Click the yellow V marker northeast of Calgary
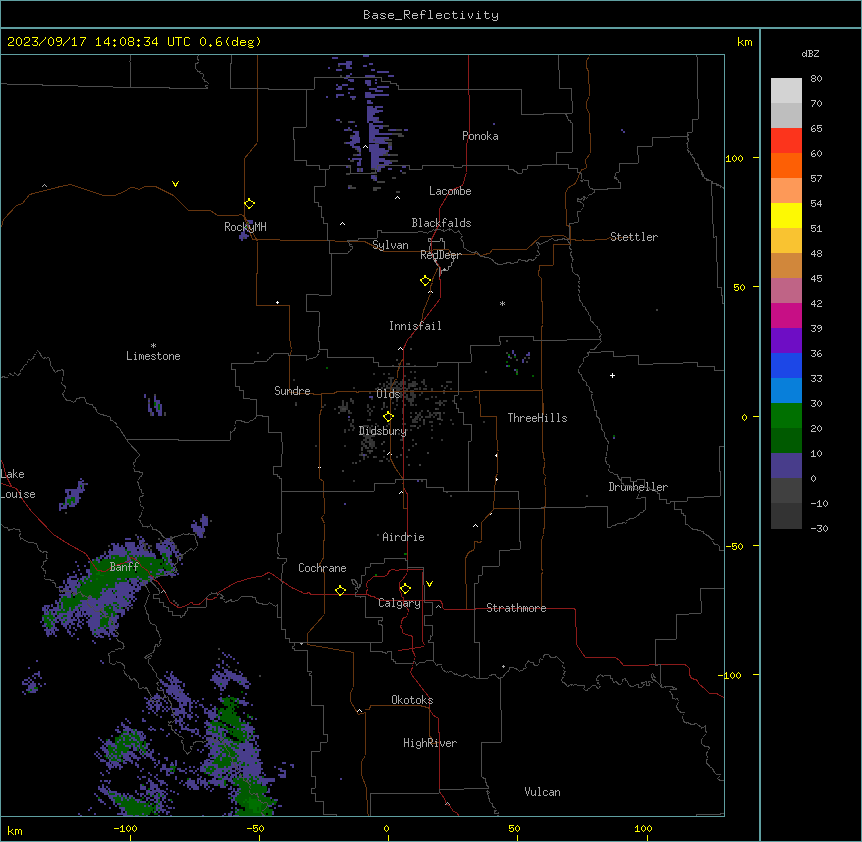 (429, 584)
